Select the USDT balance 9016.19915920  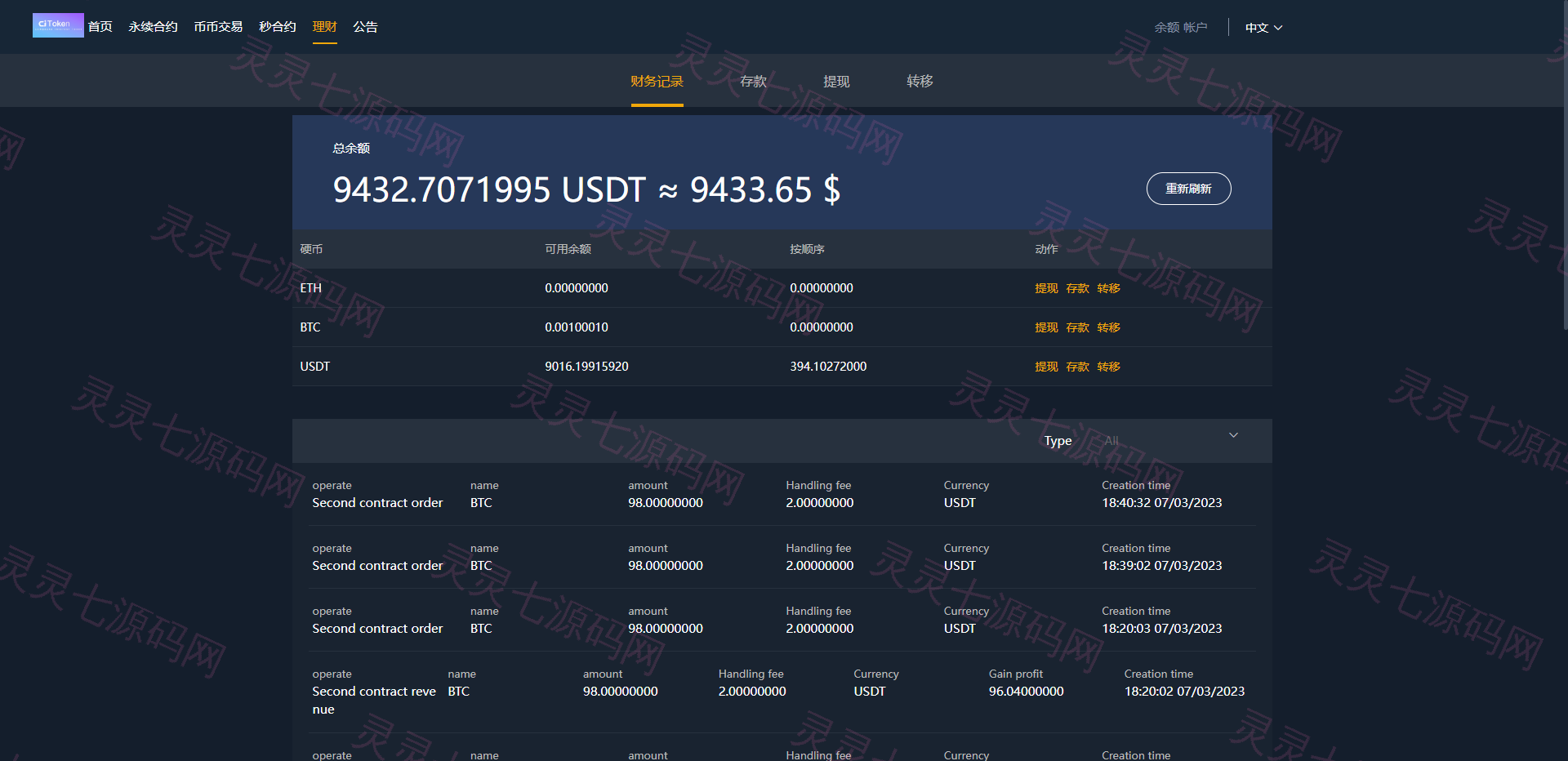pyautogui.click(x=586, y=367)
